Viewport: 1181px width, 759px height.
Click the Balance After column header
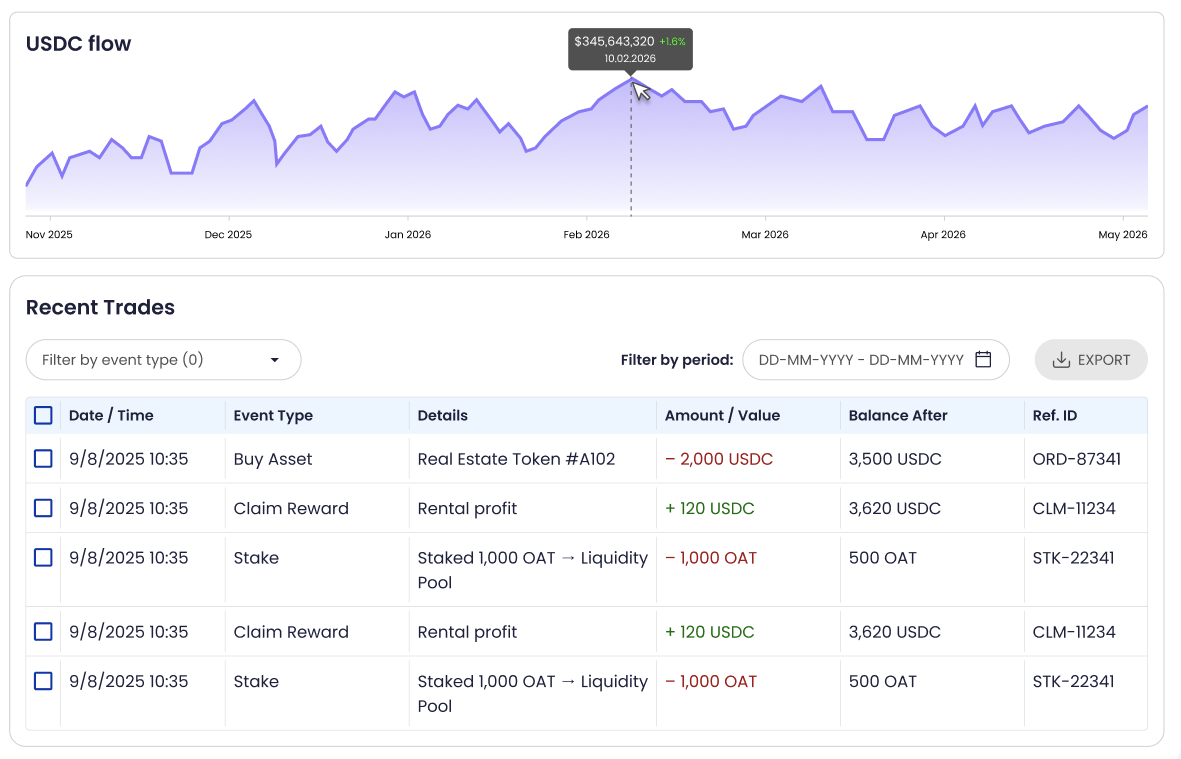(897, 415)
